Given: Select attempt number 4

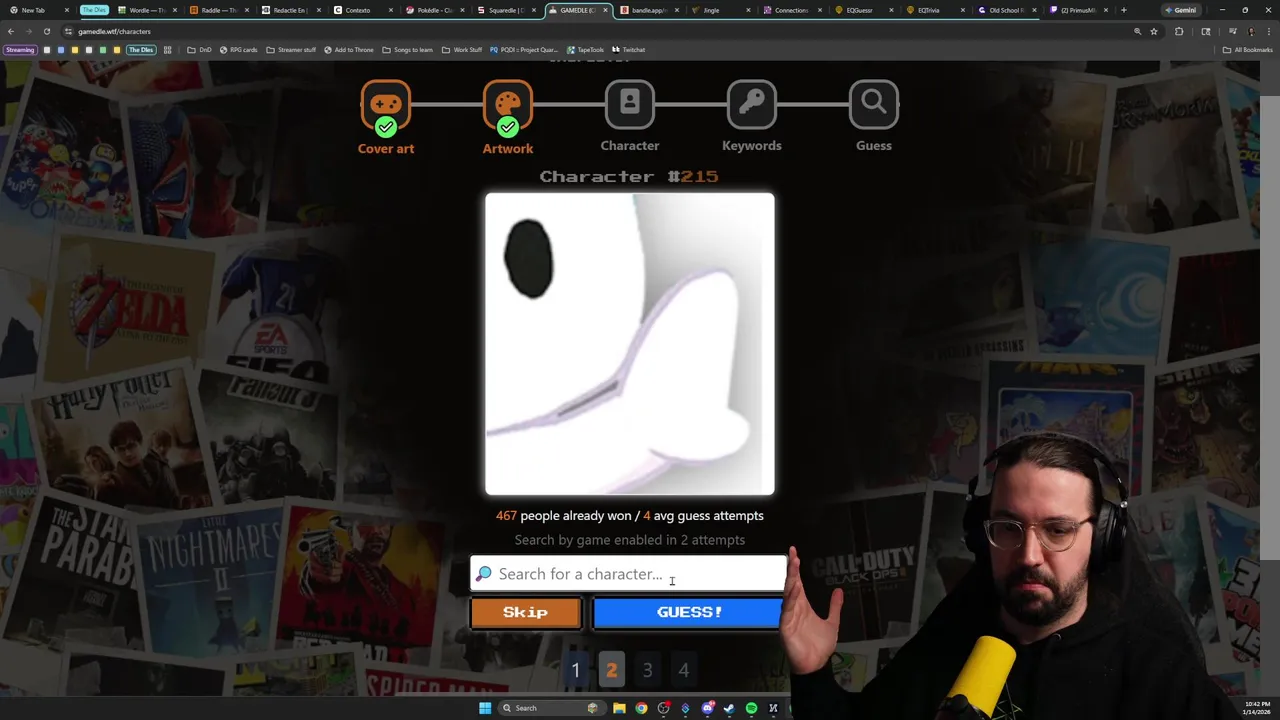Looking at the screenshot, I should tap(684, 670).
